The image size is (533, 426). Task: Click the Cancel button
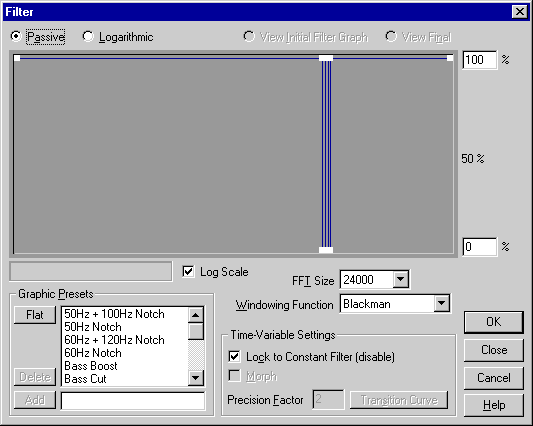pos(494,378)
